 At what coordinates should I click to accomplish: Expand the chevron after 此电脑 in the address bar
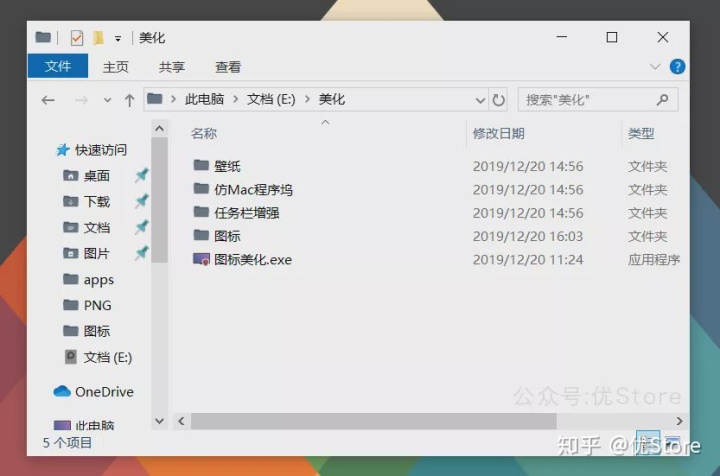coord(236,99)
